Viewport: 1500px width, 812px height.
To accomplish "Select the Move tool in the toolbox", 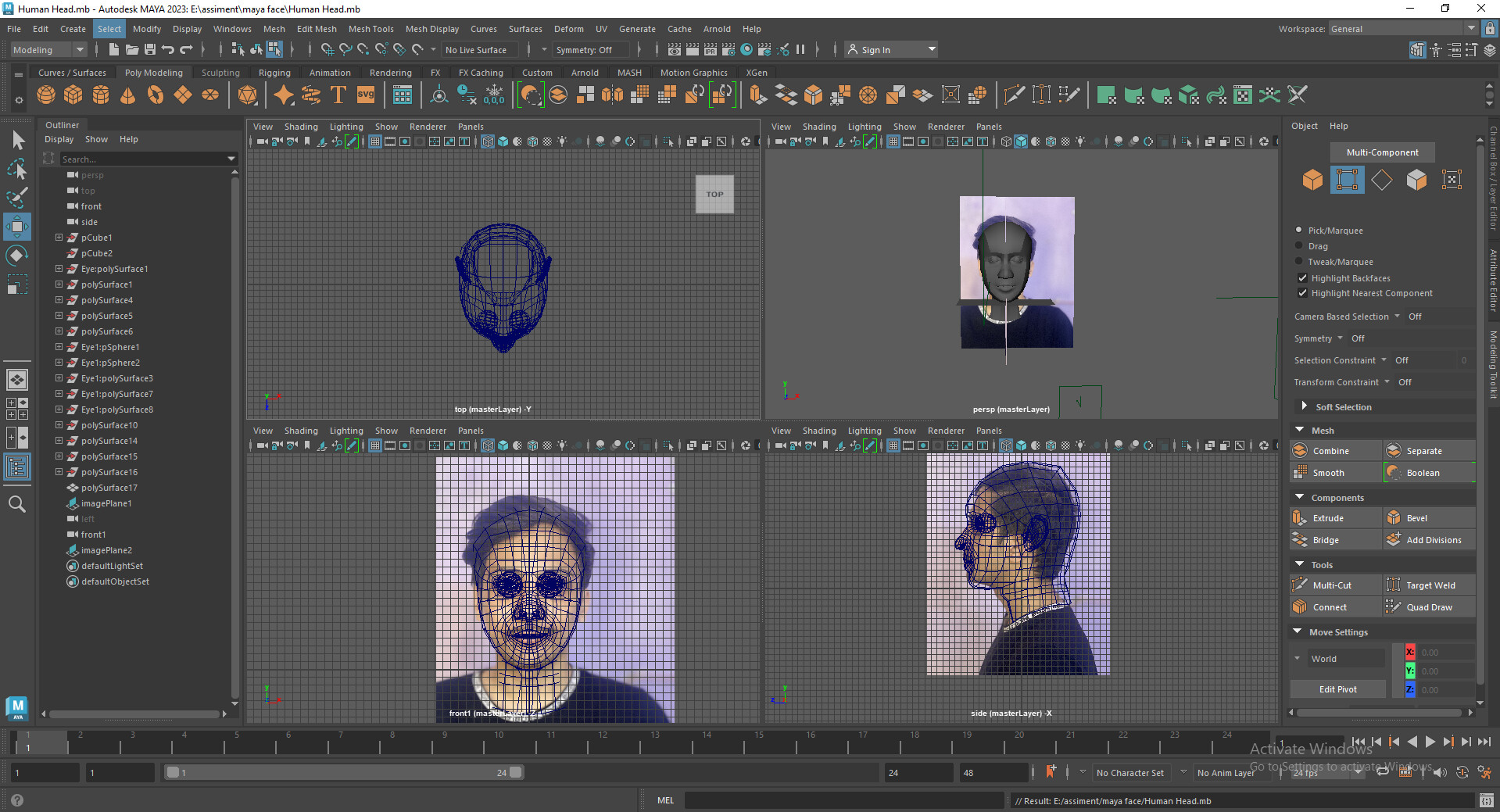I will 17,227.
